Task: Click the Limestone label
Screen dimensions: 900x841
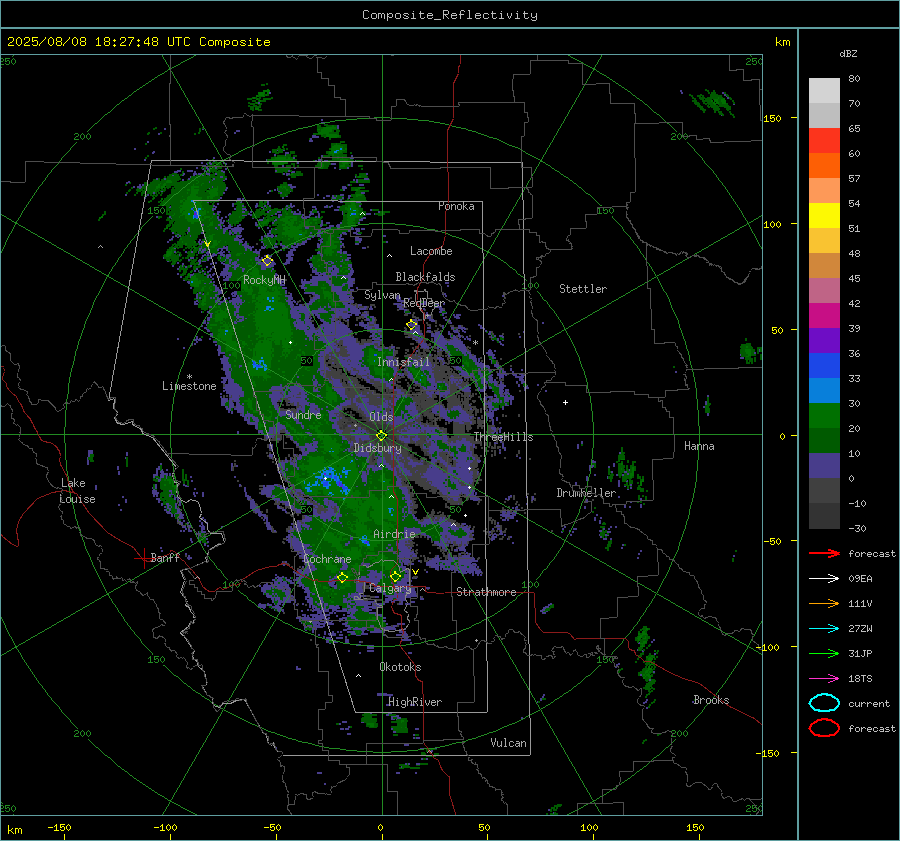Action: pos(189,386)
